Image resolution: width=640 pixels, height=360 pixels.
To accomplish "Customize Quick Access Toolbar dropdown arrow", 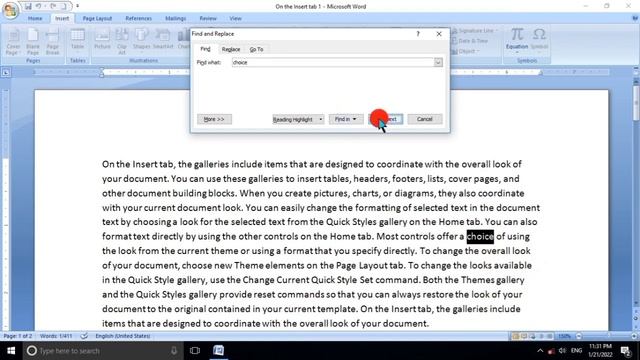I will pyautogui.click(x=78, y=6).
